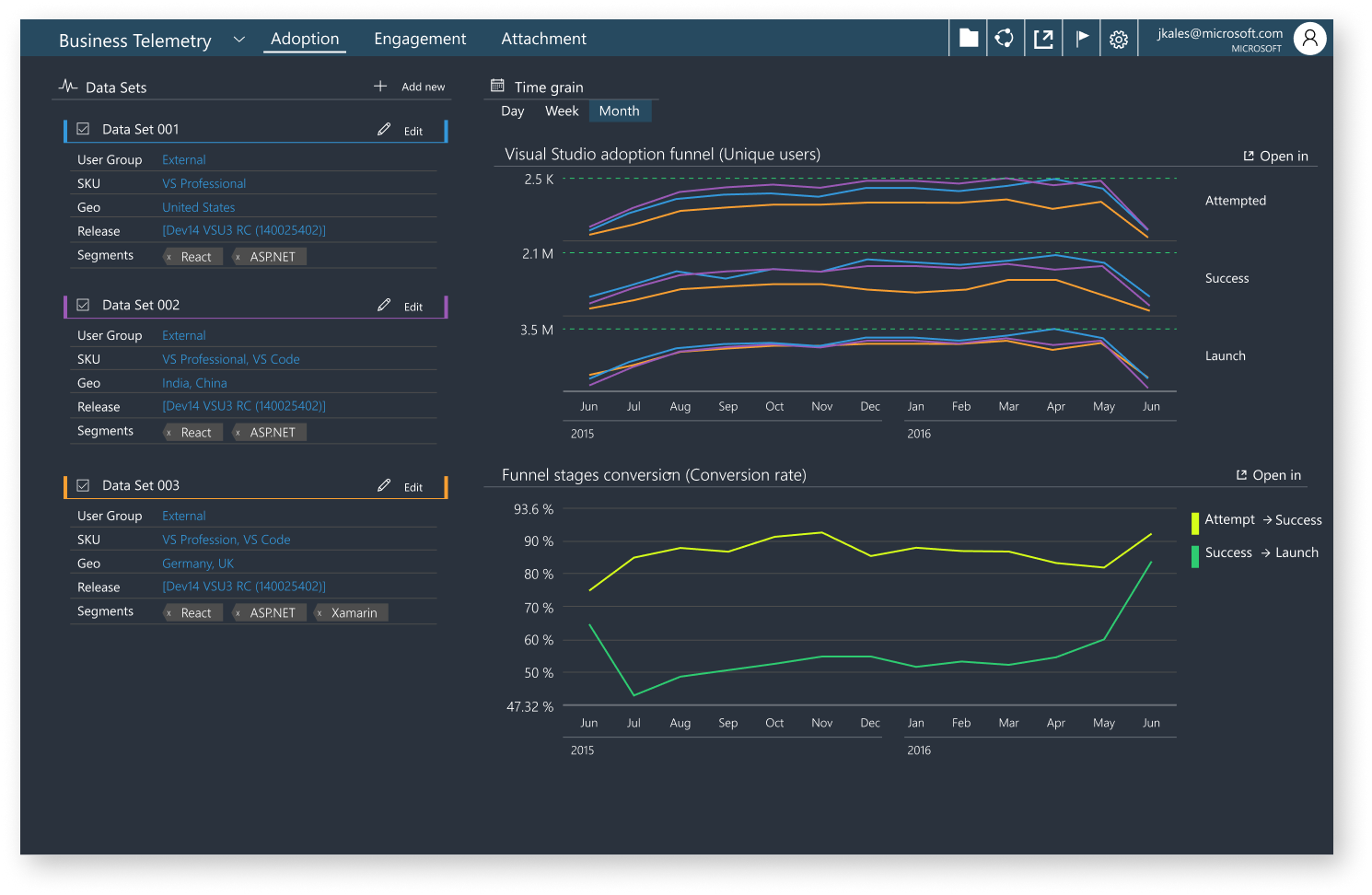Click Open in for conversion rate chart
1372x895 pixels.
tap(1269, 475)
